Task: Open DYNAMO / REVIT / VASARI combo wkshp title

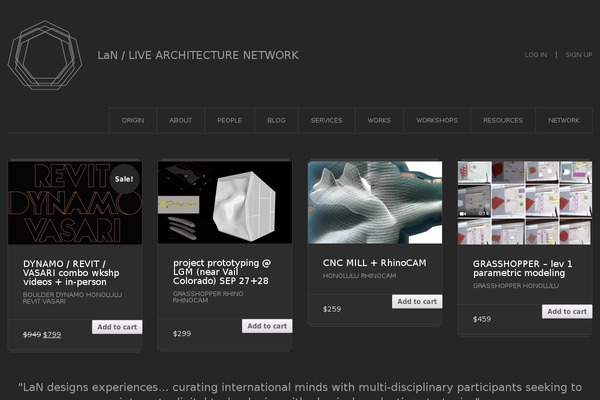Action: [71, 273]
